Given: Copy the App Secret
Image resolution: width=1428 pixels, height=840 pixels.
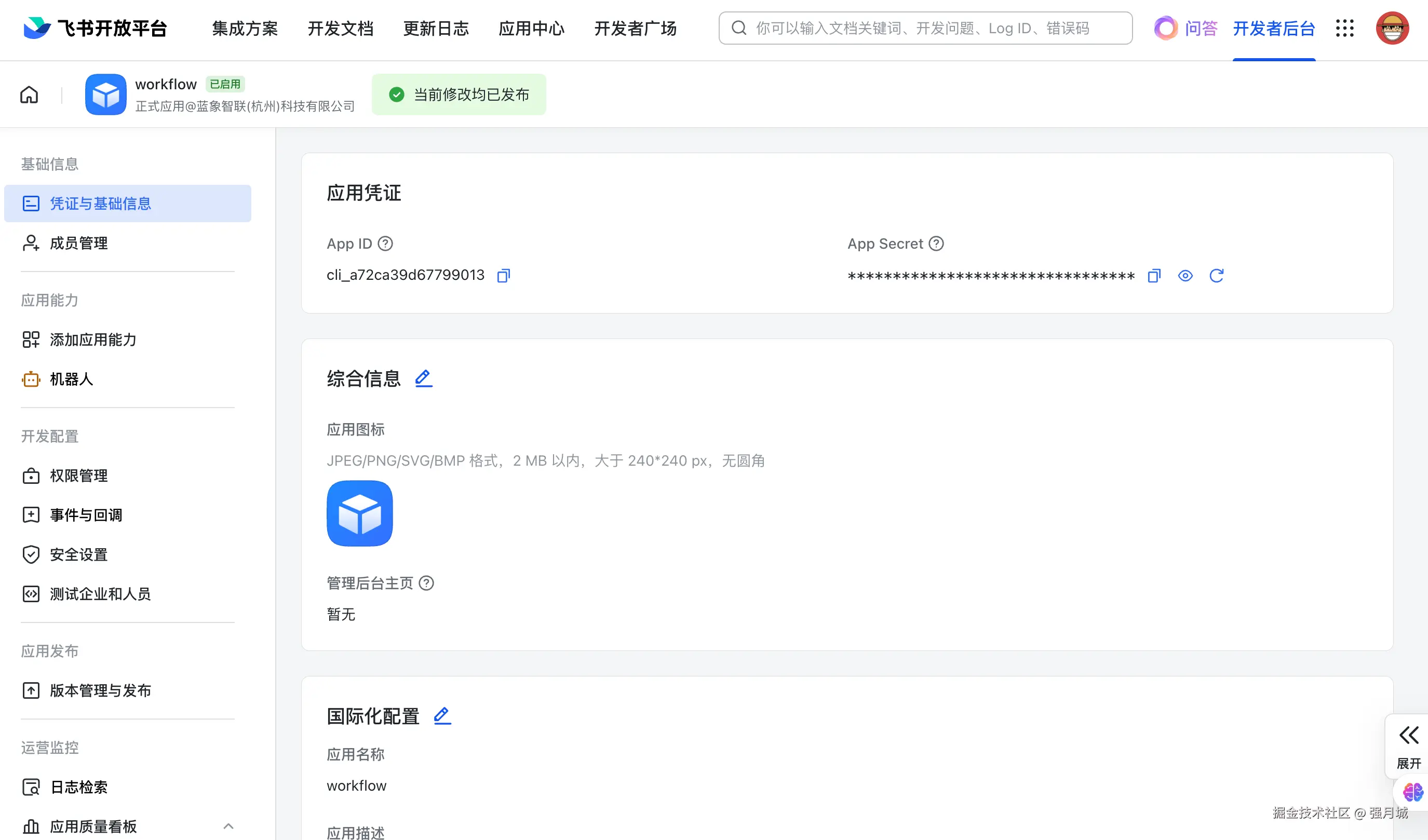Looking at the screenshot, I should coord(1154,276).
